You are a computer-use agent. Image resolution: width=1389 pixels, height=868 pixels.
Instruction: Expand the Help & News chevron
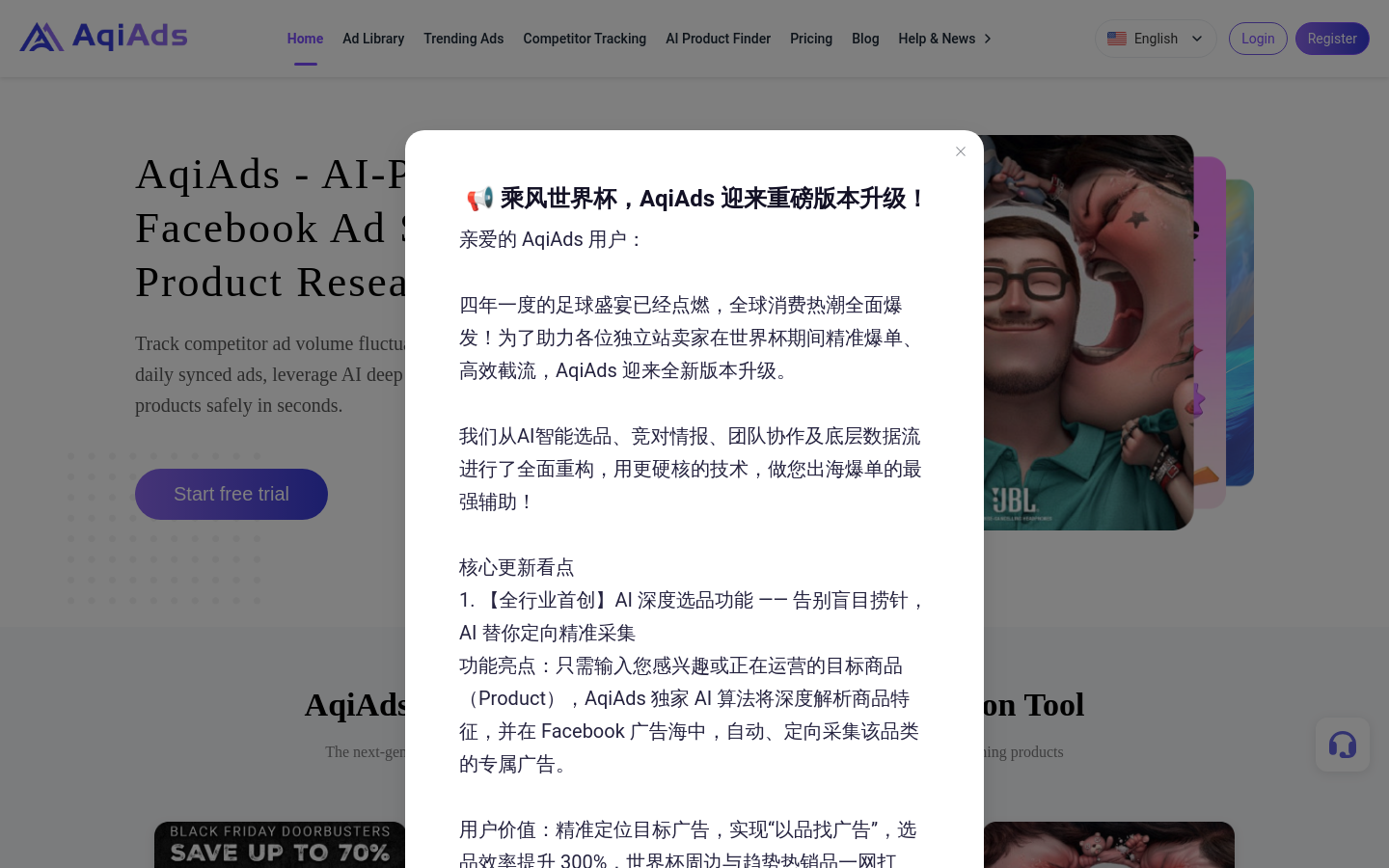point(988,39)
